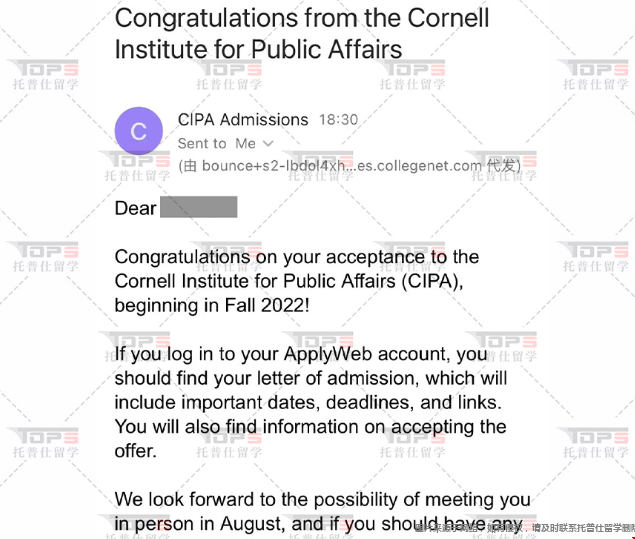
Task: Click the email subject line "Institute for Public Affairs"
Action: click(x=258, y=49)
